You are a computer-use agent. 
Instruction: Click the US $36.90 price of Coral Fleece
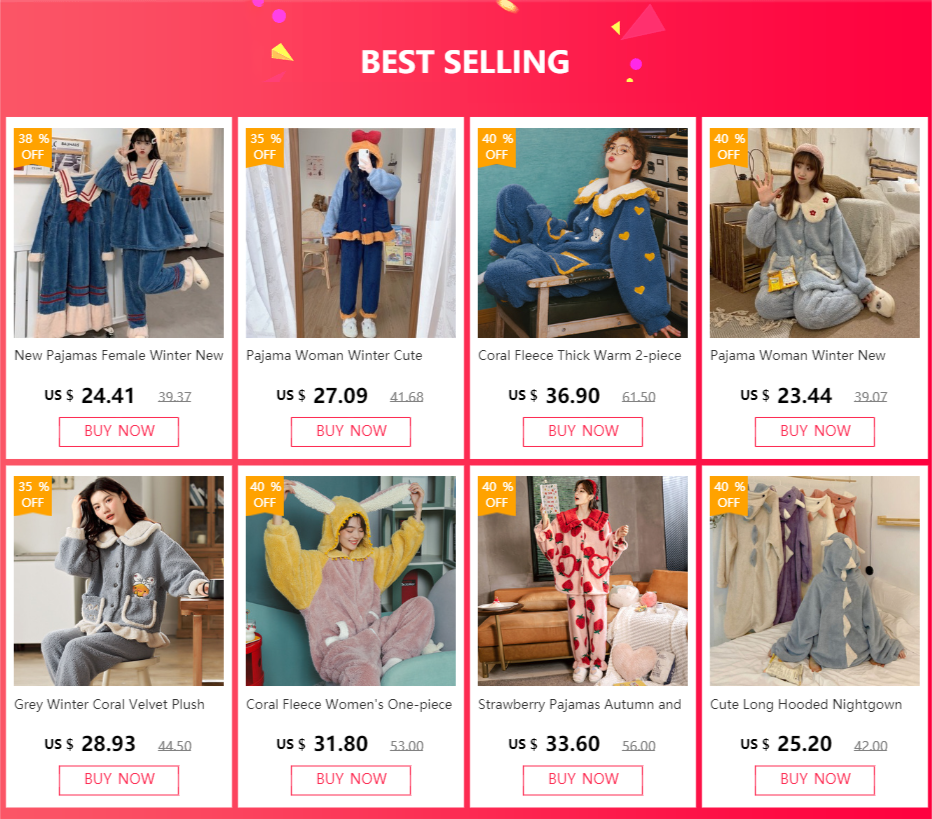(x=554, y=396)
